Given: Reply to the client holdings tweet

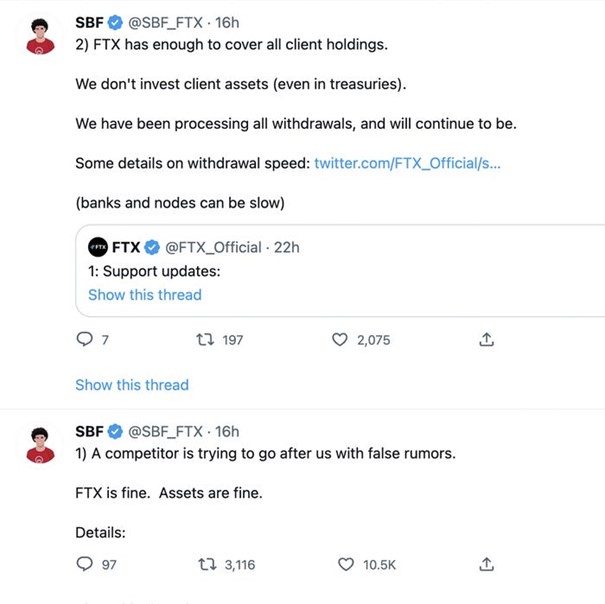Looking at the screenshot, I should click(85, 340).
